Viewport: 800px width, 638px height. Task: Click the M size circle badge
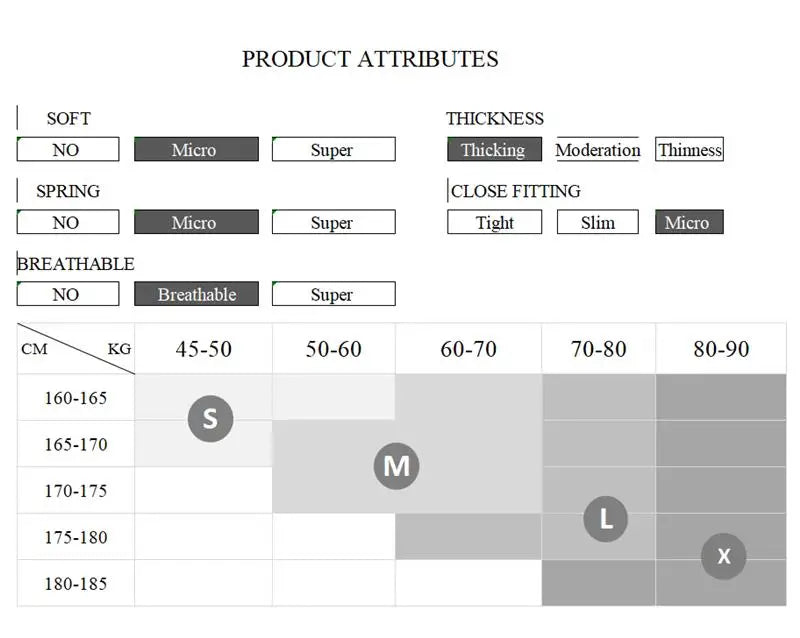(396, 465)
